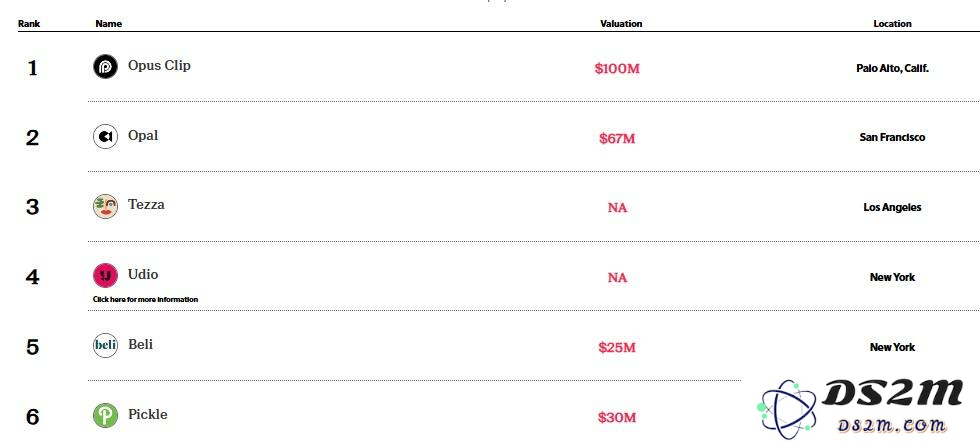Open the Opus Clip company name

(159, 66)
